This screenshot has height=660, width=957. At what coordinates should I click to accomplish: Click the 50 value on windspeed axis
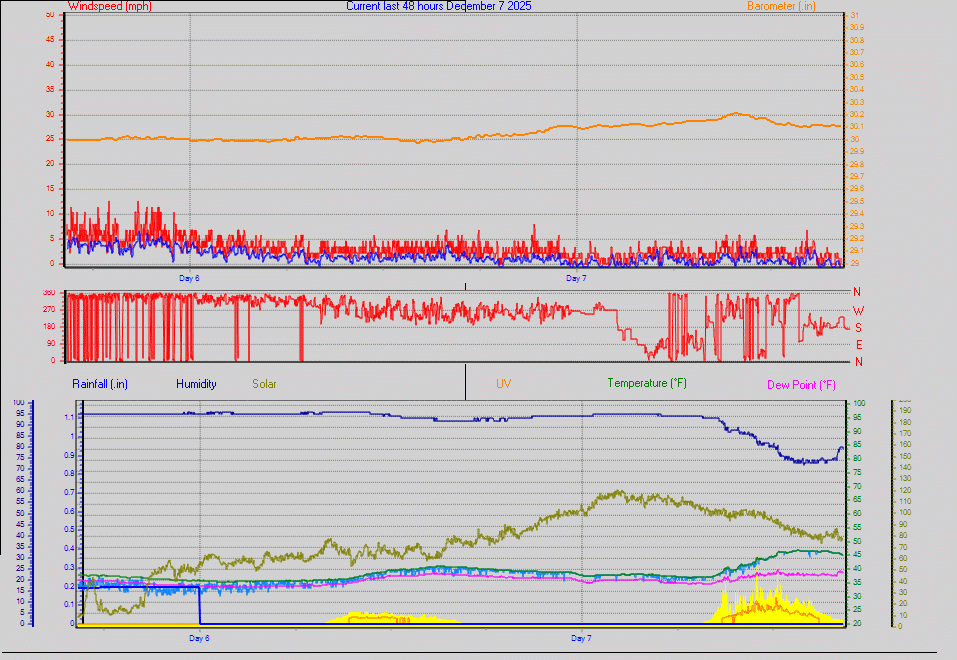50,14
